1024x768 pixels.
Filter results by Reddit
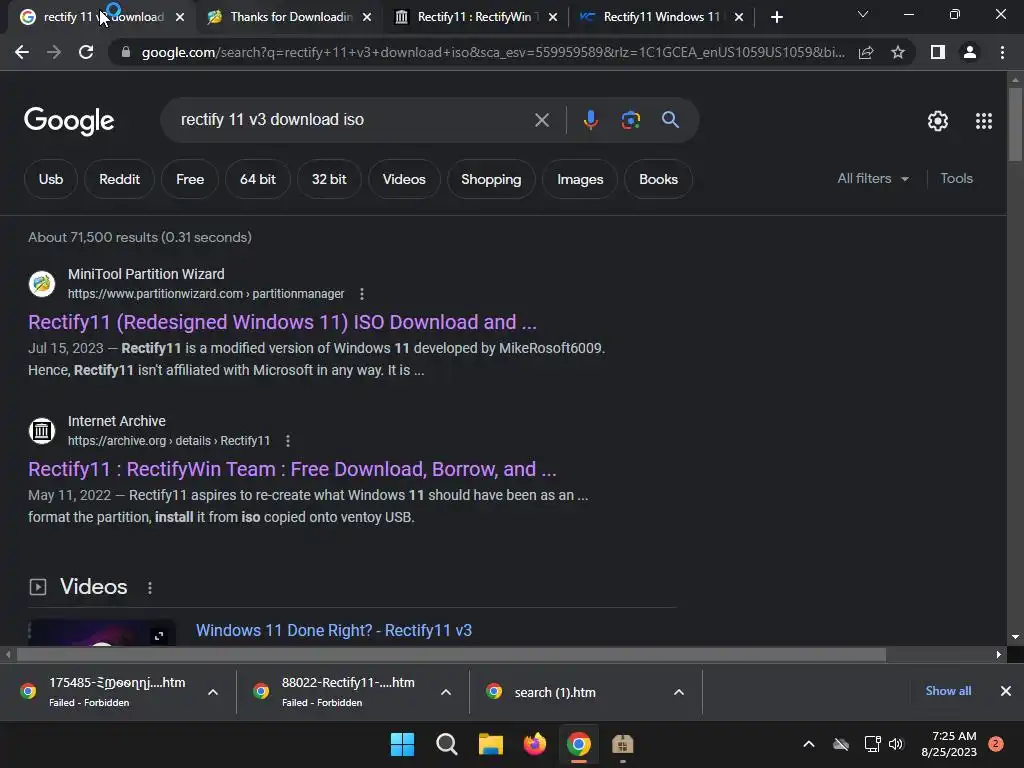(120, 179)
